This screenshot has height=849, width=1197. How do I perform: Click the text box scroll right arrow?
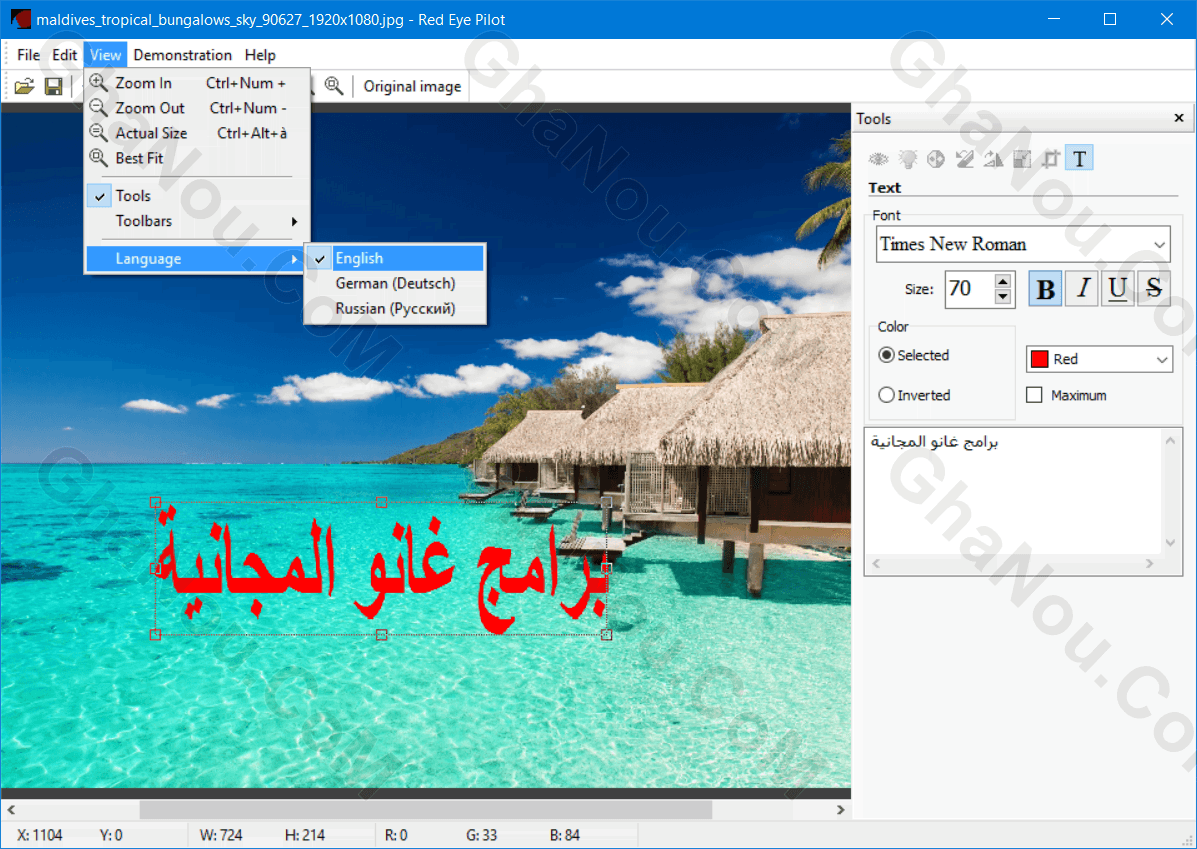pyautogui.click(x=1150, y=563)
